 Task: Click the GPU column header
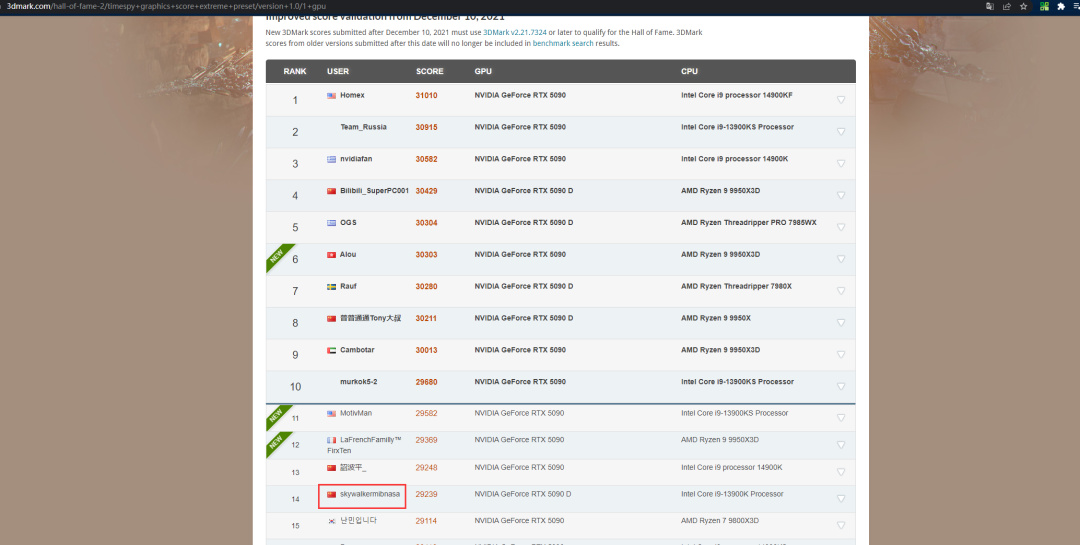[483, 72]
